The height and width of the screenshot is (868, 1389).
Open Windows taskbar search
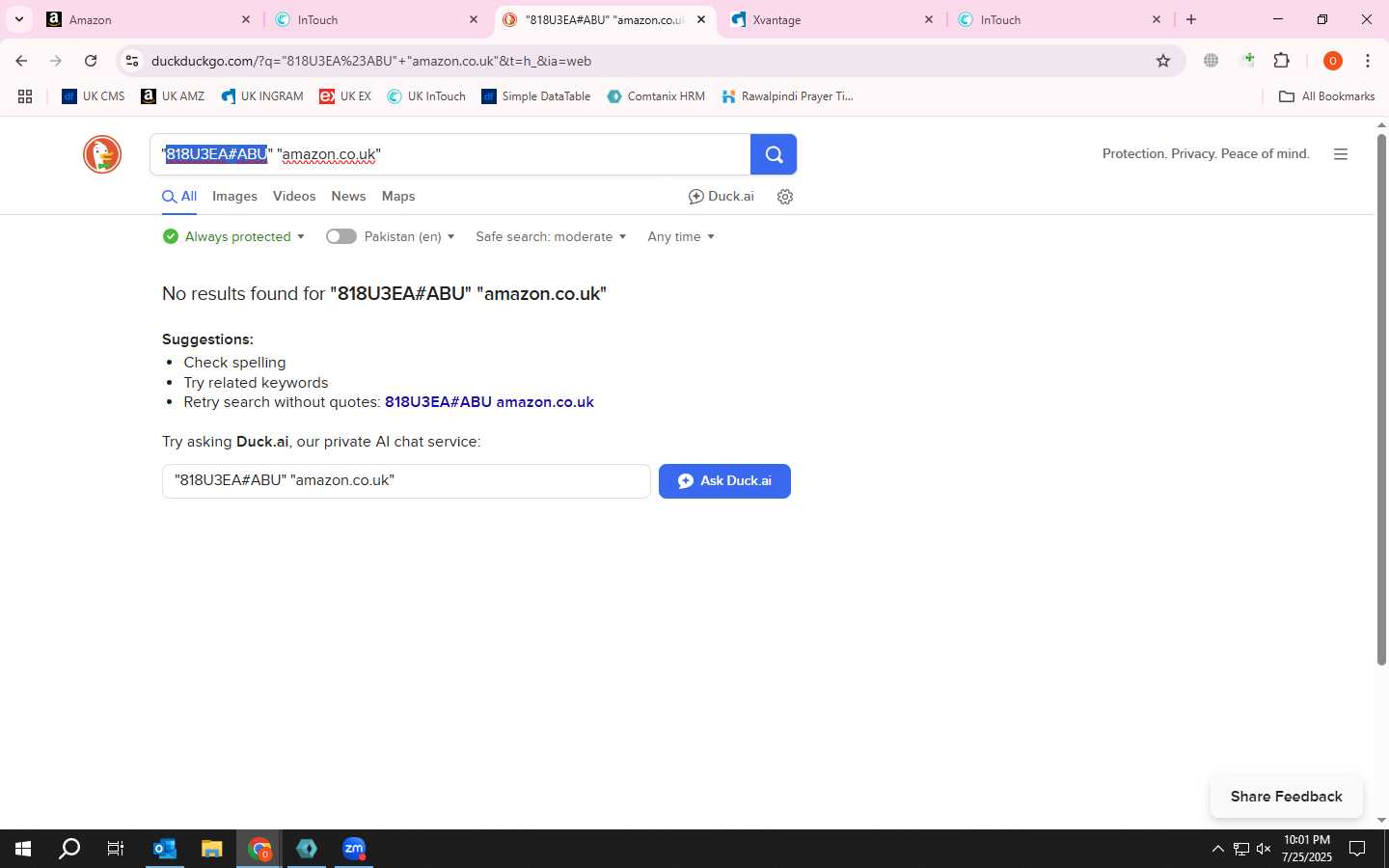point(69,849)
